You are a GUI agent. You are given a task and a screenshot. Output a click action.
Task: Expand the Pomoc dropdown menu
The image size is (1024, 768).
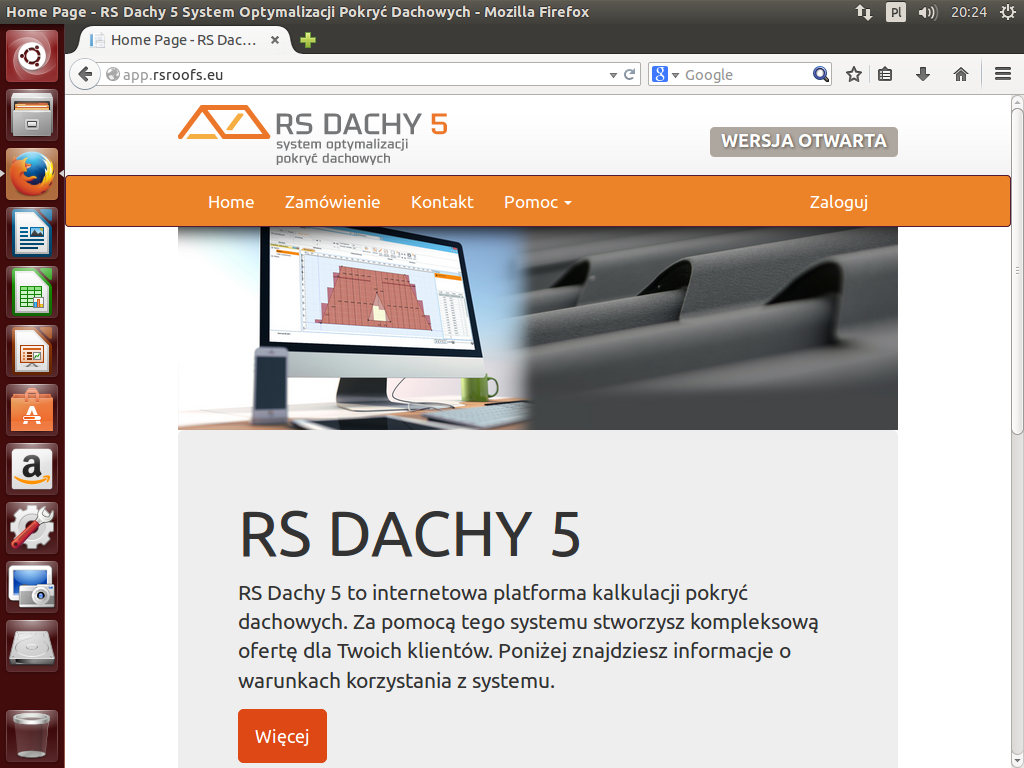click(x=537, y=202)
